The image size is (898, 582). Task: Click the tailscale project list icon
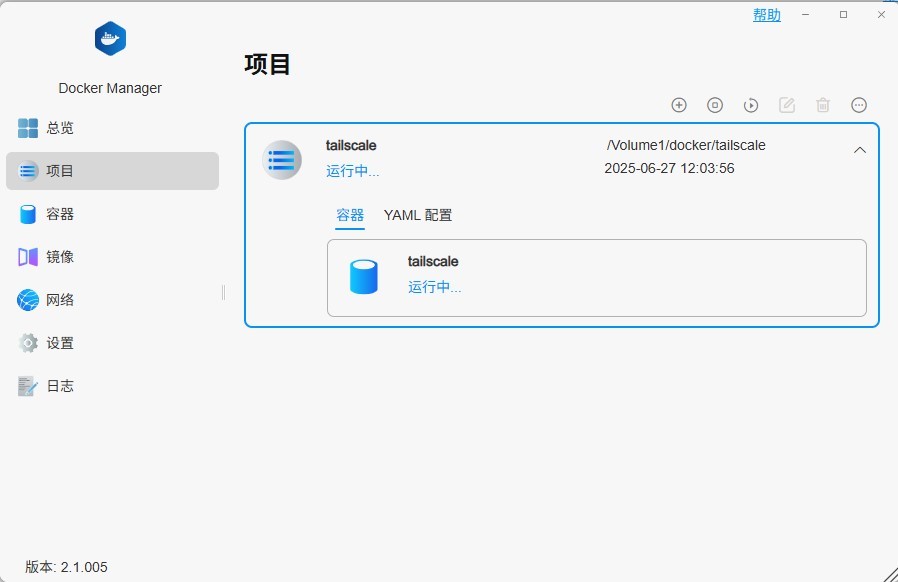(x=282, y=160)
